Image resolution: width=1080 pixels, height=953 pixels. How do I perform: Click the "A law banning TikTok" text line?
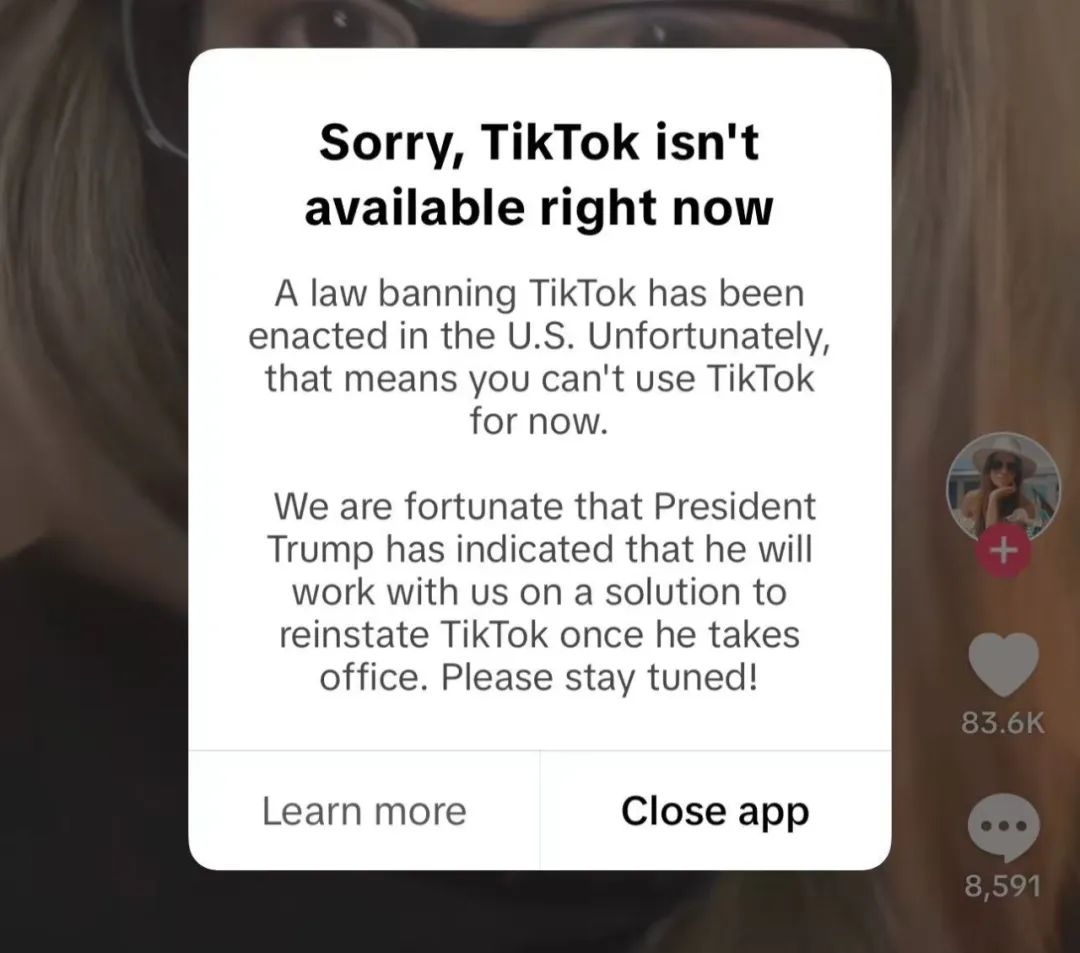[x=539, y=294]
